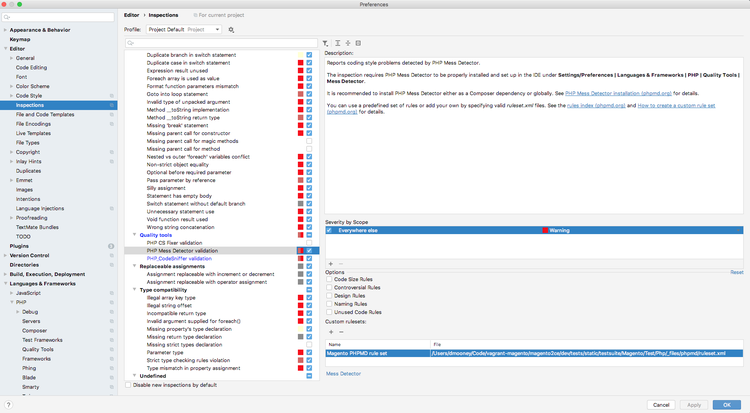Select Quality Tools under PHP

[38, 349]
